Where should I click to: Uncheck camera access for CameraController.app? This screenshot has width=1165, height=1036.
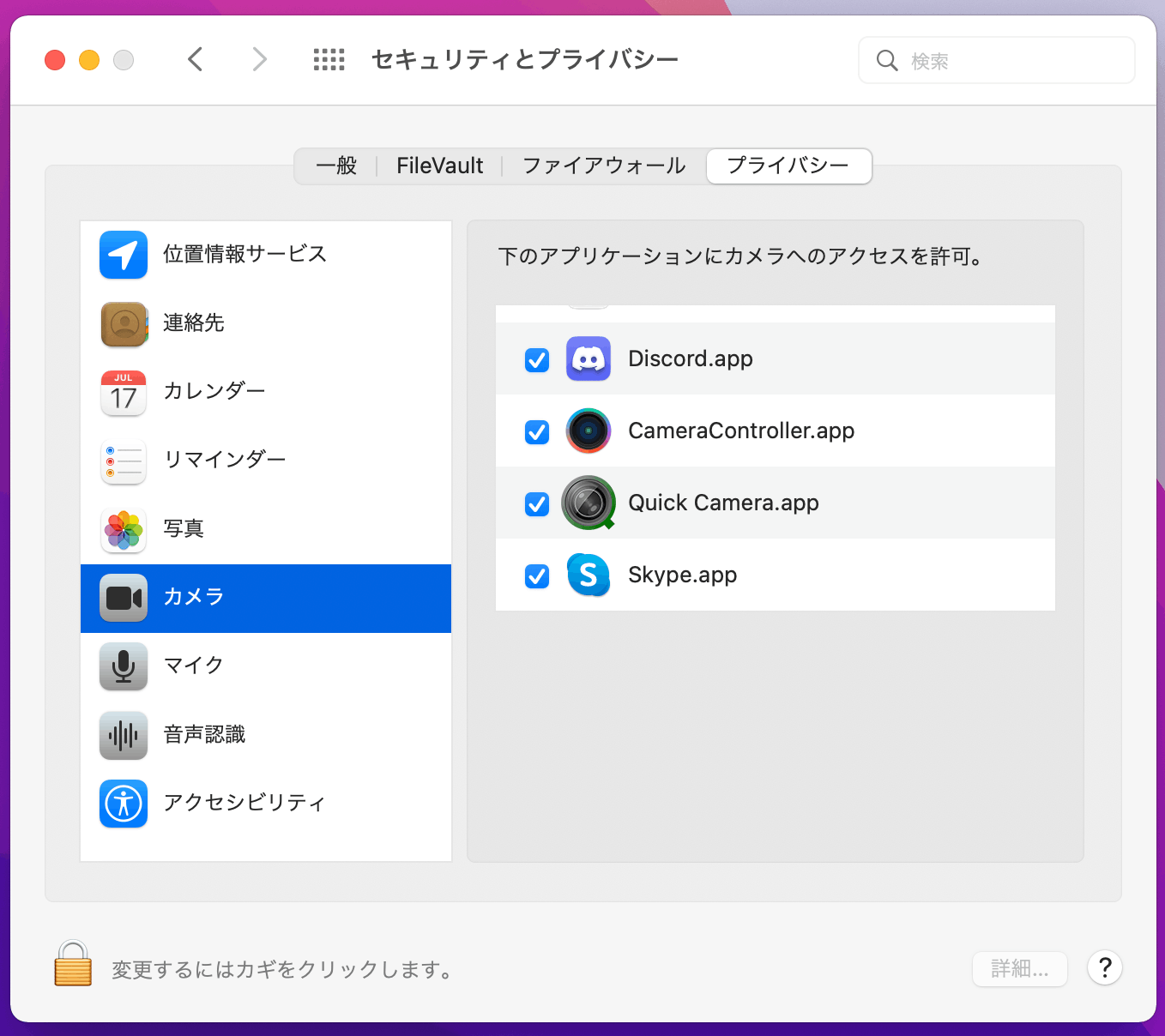537,432
